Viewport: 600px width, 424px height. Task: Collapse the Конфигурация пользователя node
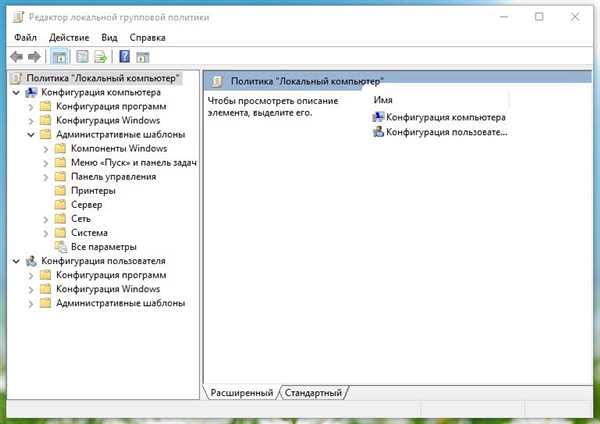click(x=16, y=261)
